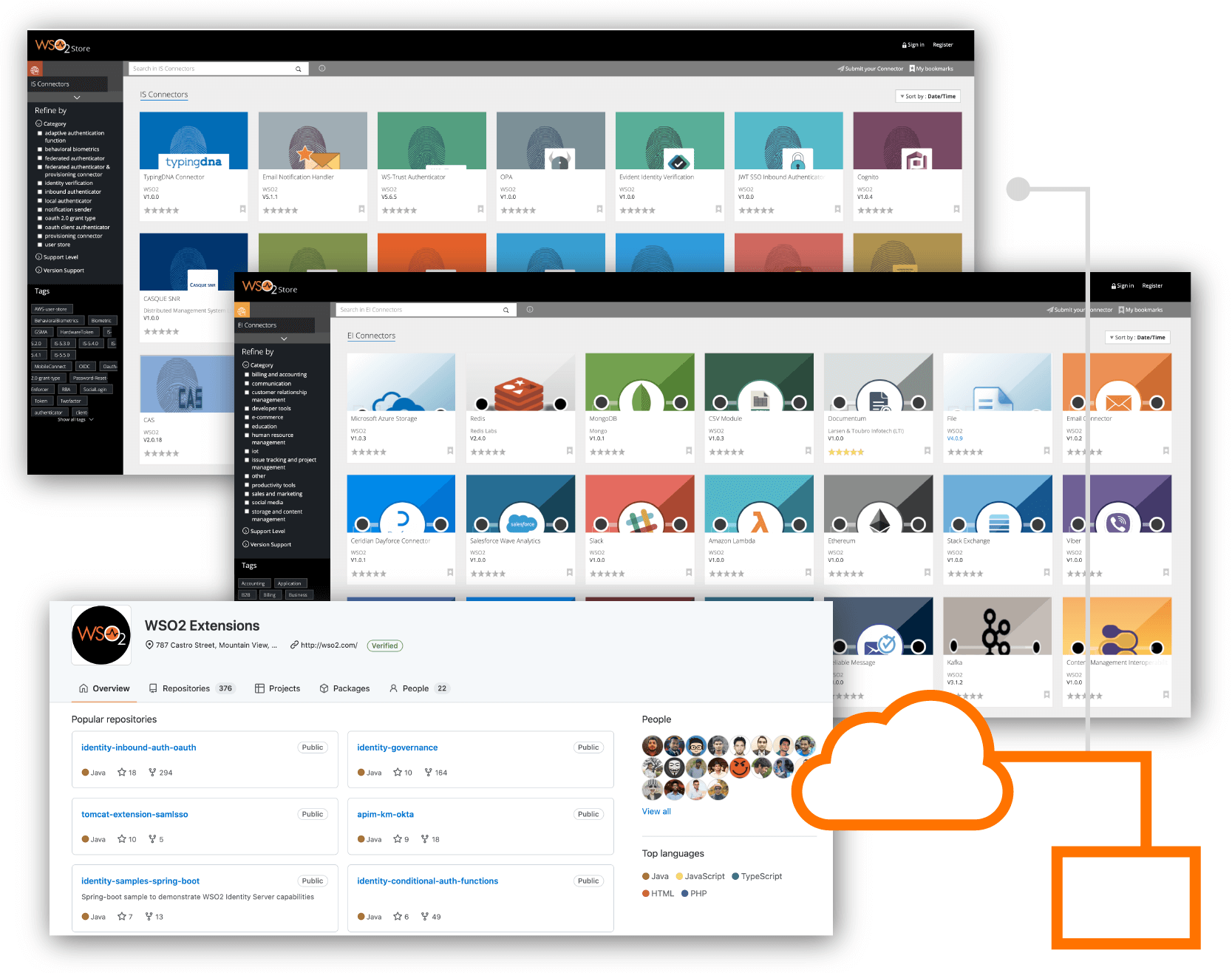The width and height of the screenshot is (1232, 973).
Task: Click Register in the IS window header
Action: [x=943, y=45]
